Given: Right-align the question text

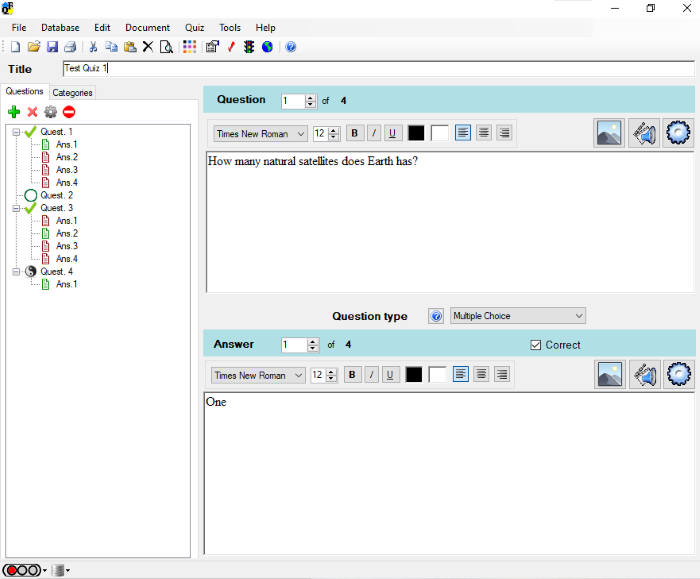Looking at the screenshot, I should tap(504, 133).
